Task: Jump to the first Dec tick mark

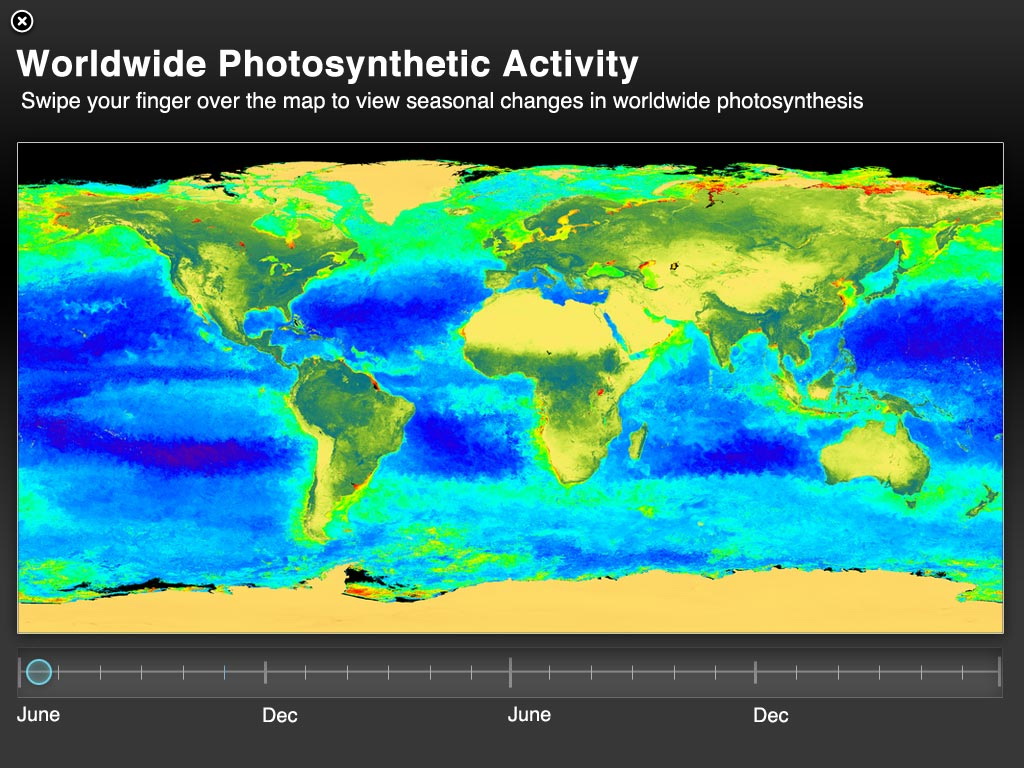Action: [x=265, y=672]
